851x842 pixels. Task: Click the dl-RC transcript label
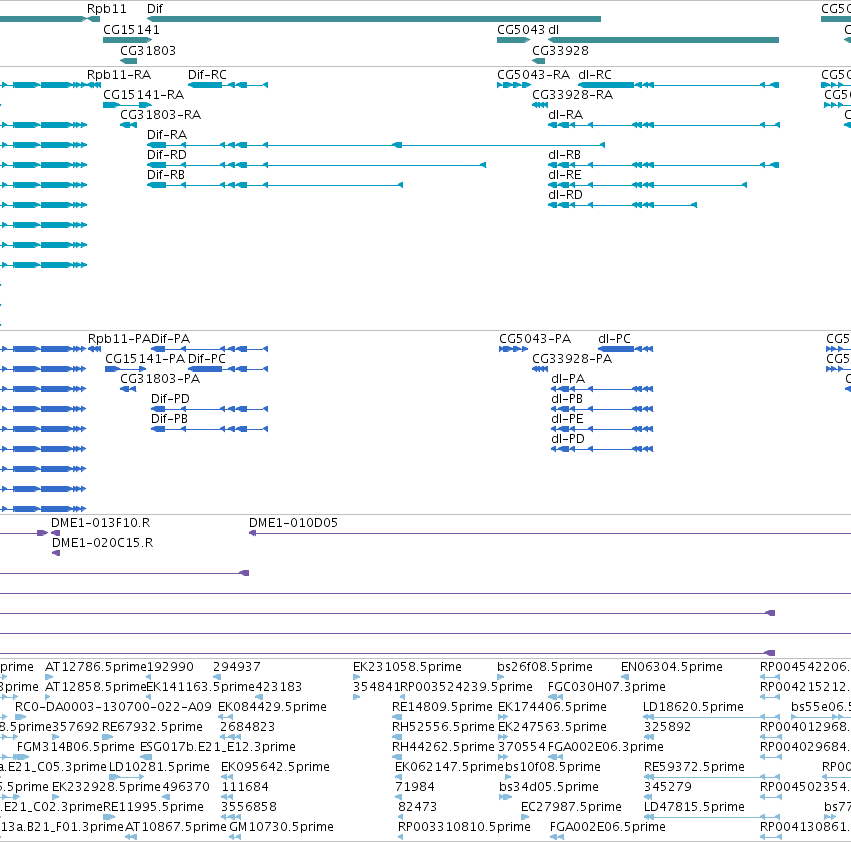(595, 74)
